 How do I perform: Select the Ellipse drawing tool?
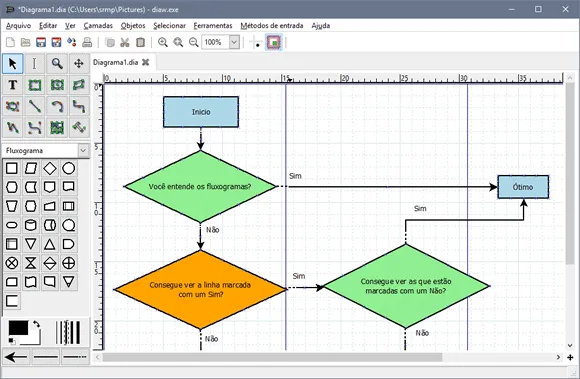(x=57, y=85)
